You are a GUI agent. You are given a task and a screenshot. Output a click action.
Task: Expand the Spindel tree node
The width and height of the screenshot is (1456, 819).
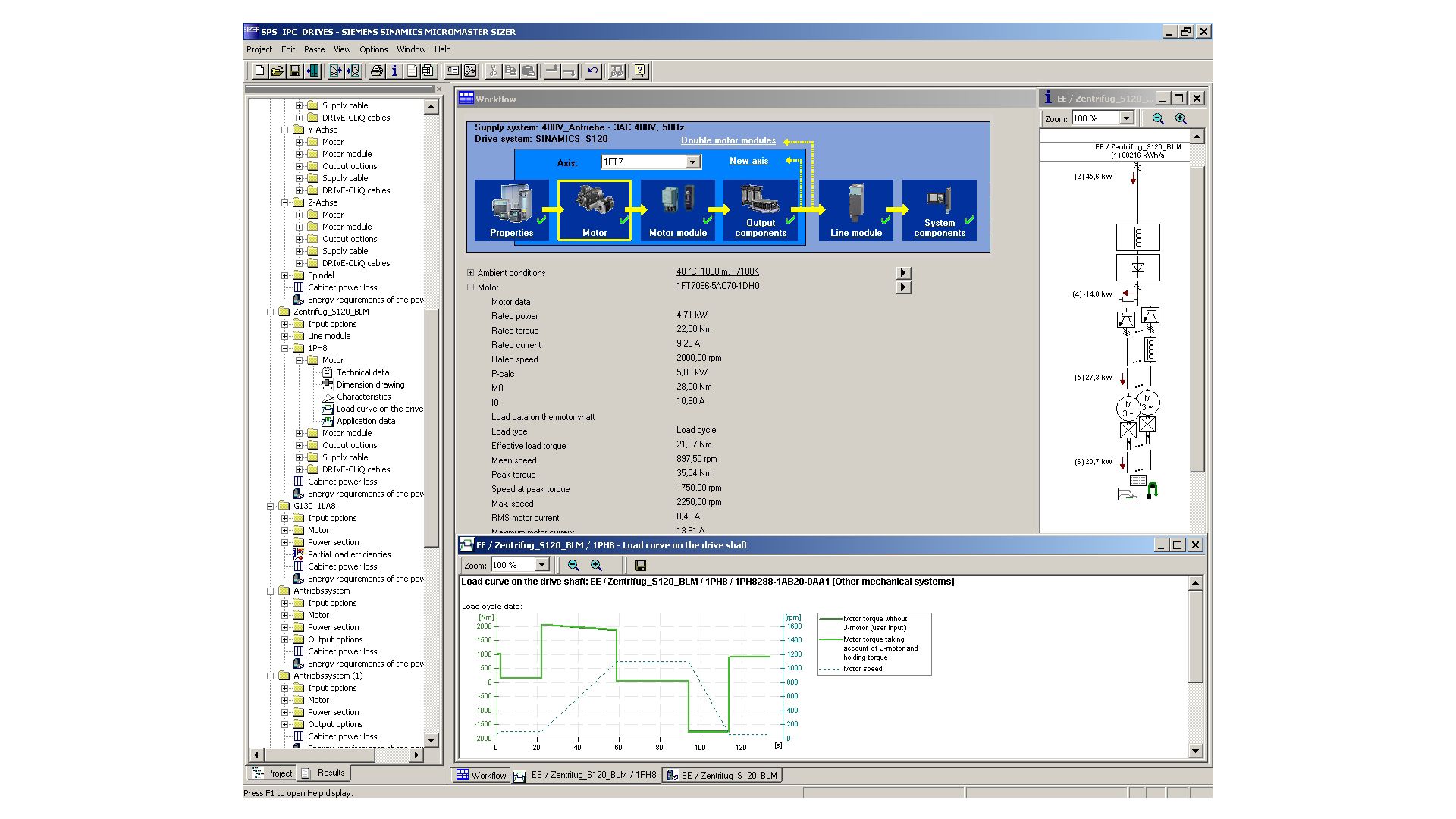(285, 275)
